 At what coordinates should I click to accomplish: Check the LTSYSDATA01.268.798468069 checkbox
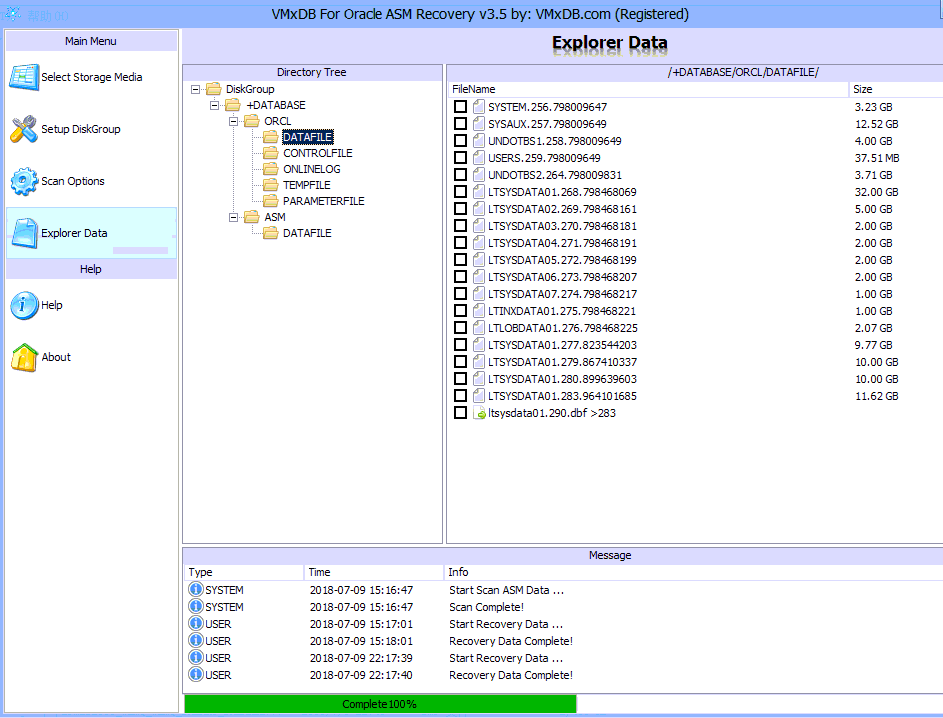[460, 191]
